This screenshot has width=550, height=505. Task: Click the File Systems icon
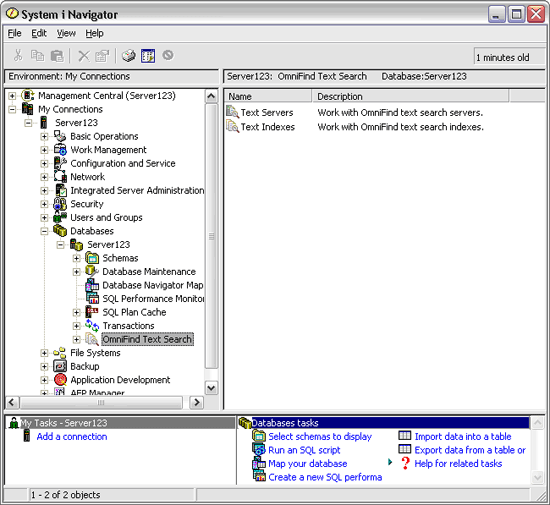[60, 352]
